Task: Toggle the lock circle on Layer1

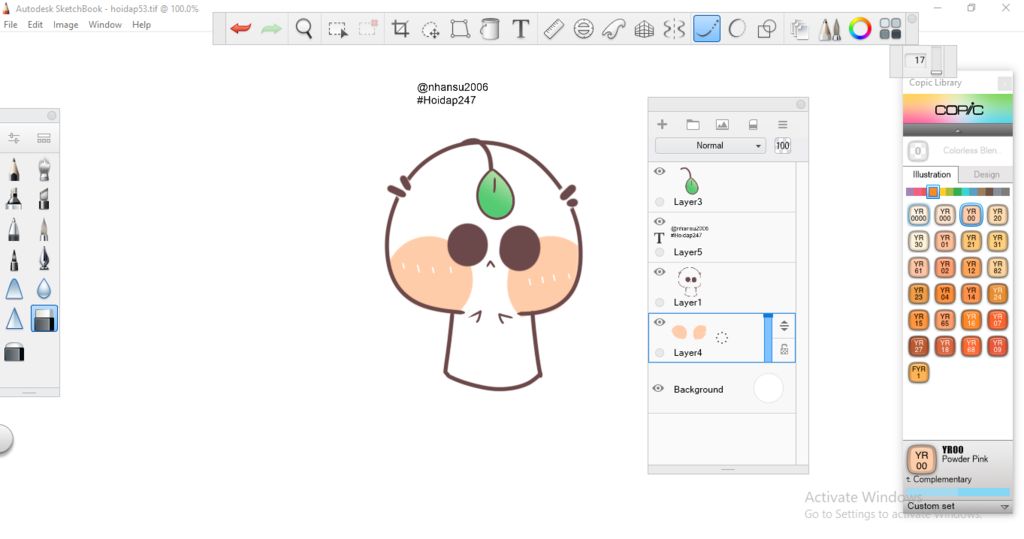Action: coord(660,302)
